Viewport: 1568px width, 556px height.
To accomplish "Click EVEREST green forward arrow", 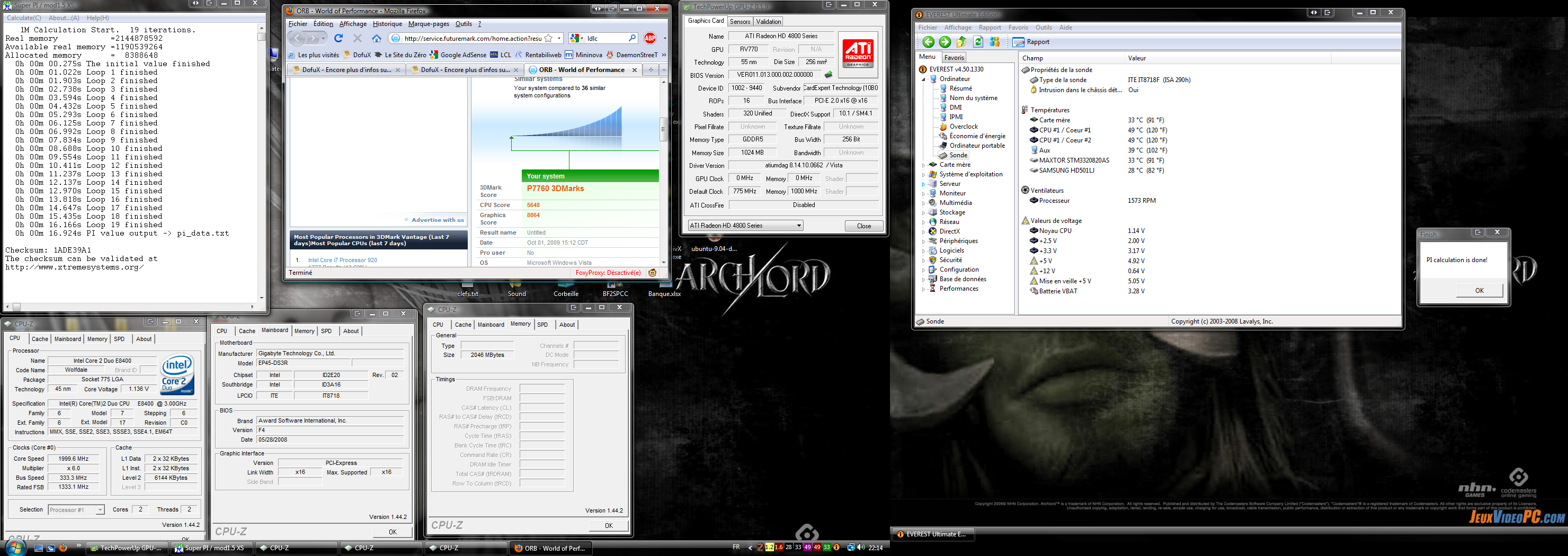I will point(945,42).
